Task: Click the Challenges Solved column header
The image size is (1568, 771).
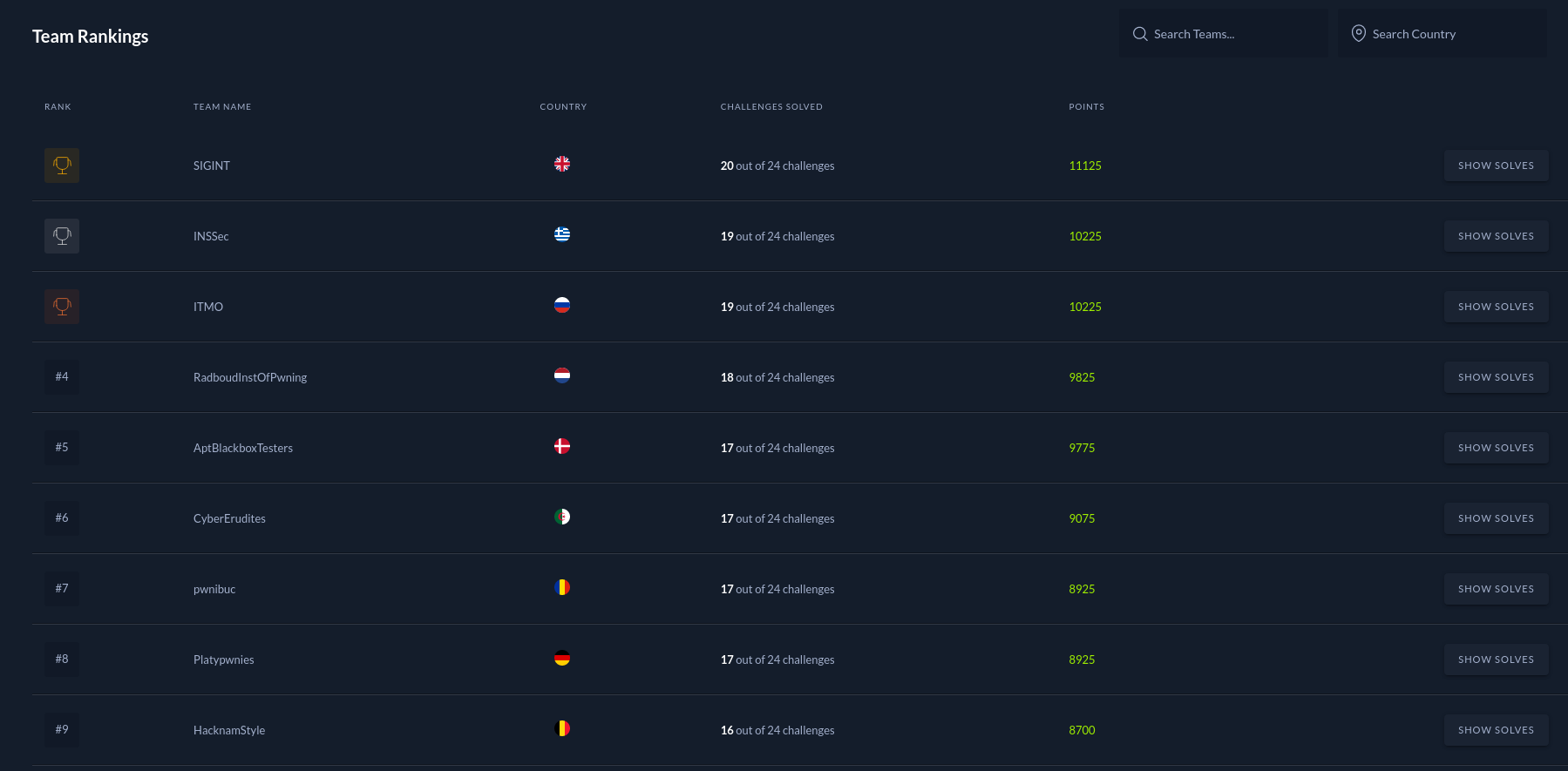Action: [x=771, y=106]
